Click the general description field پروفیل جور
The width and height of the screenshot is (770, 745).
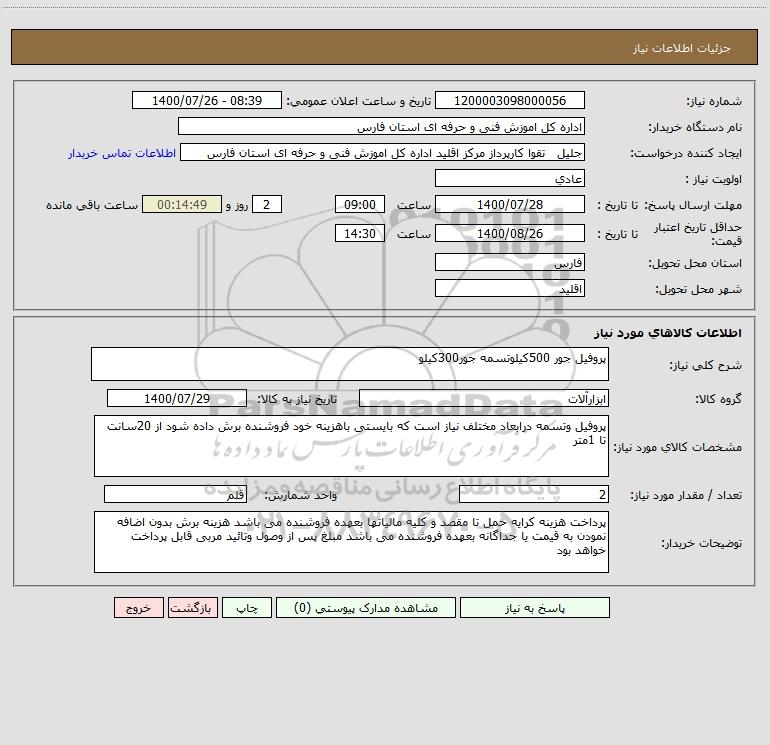click(x=350, y=364)
